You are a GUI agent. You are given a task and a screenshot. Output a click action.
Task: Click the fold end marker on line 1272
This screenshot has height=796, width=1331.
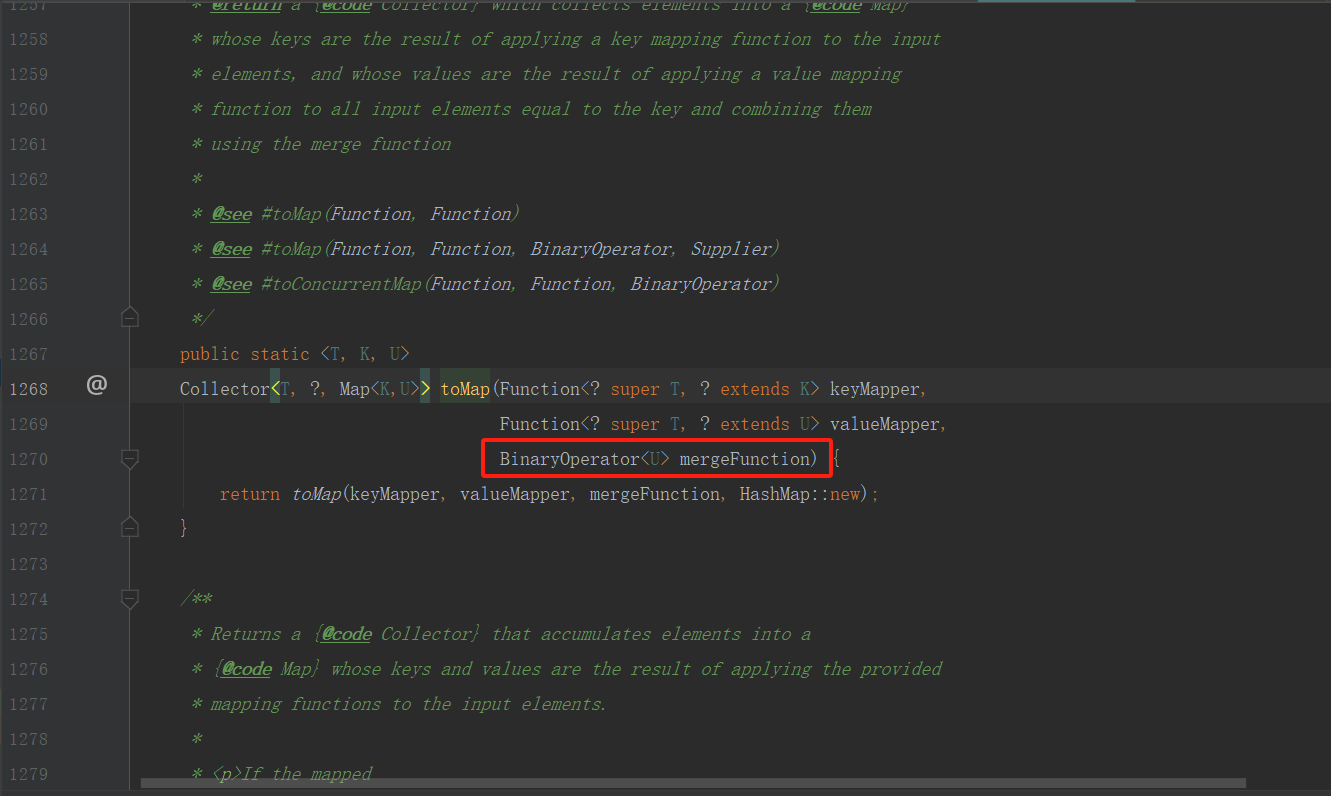click(129, 526)
